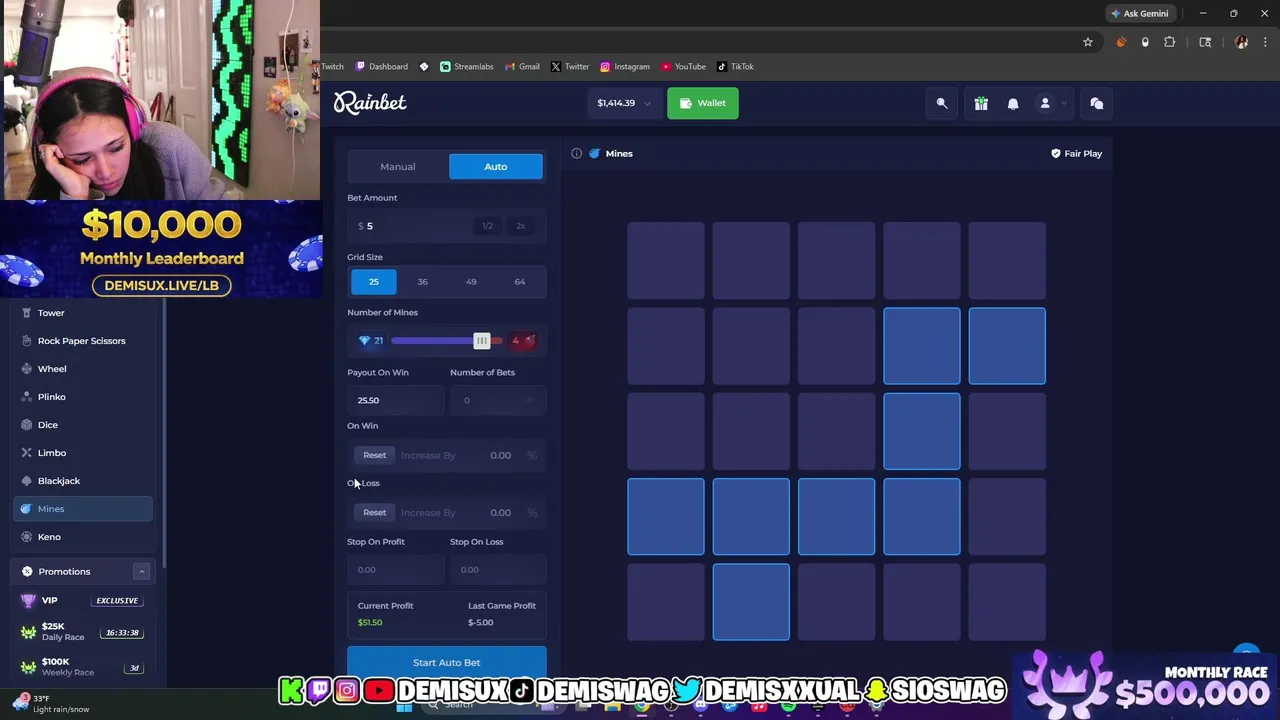Viewport: 1280px width, 720px height.
Task: Select grid size 25
Action: pos(374,282)
